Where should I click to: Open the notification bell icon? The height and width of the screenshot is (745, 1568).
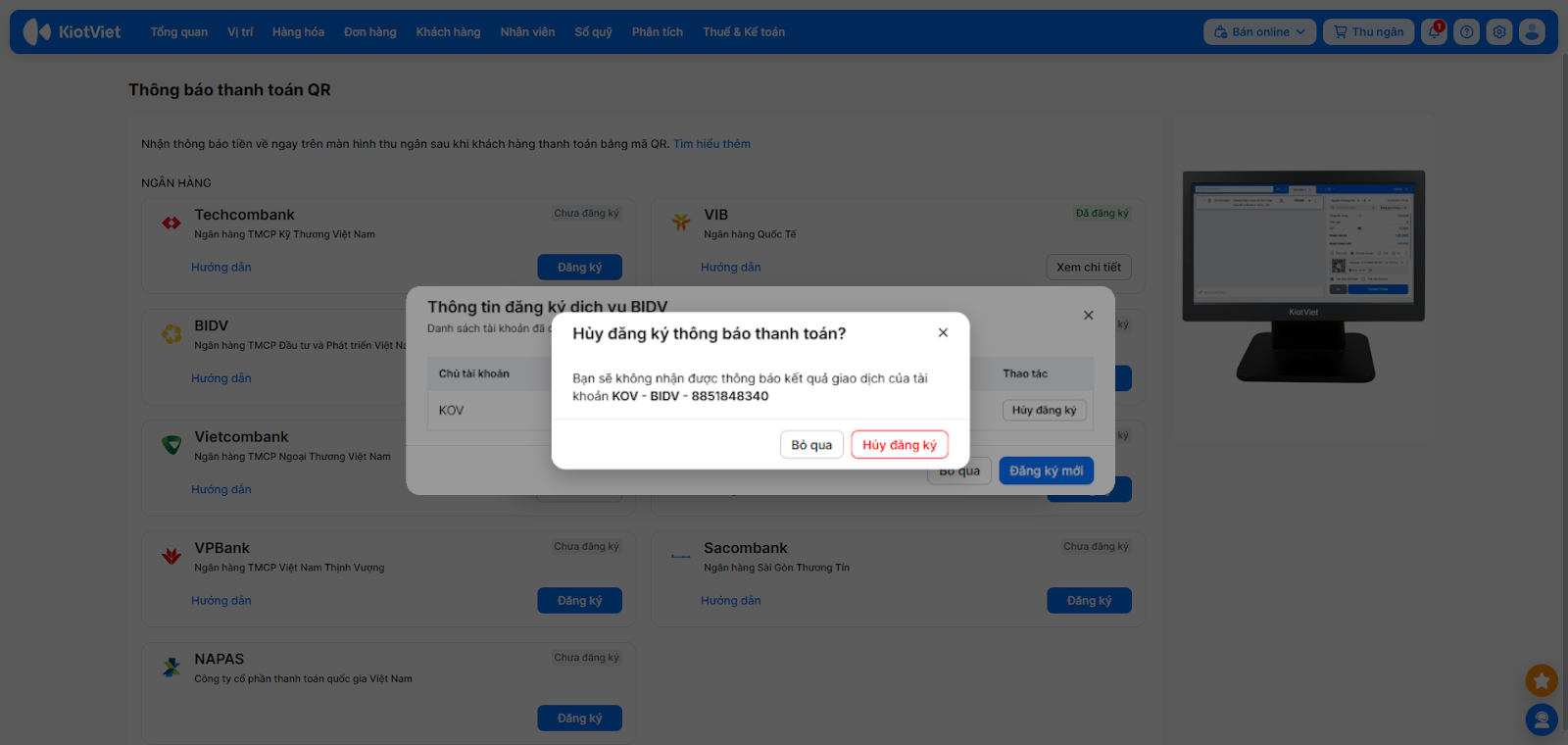point(1435,31)
